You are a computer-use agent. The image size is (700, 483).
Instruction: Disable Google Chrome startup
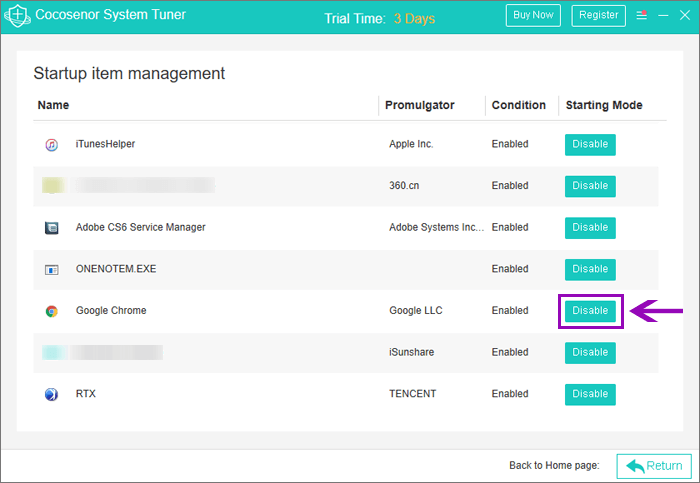click(x=590, y=311)
